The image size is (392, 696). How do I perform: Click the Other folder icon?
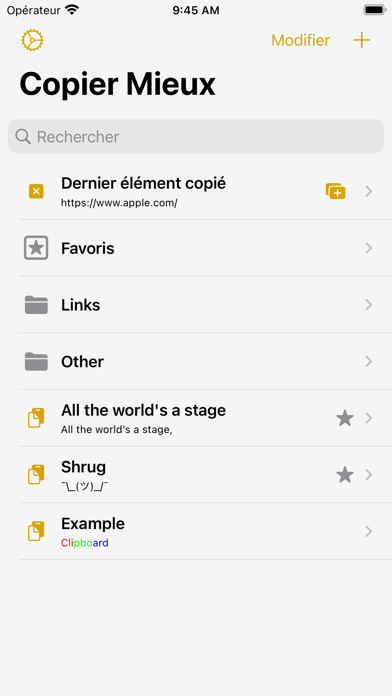point(36,361)
